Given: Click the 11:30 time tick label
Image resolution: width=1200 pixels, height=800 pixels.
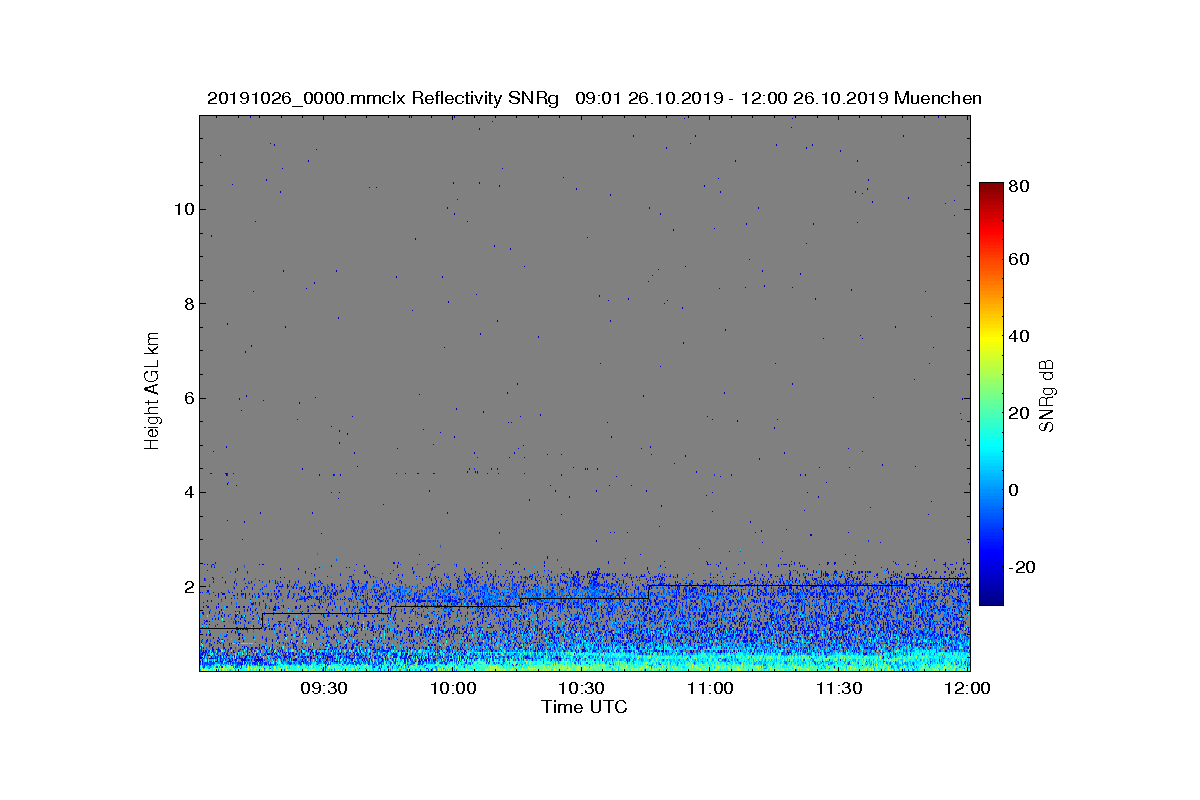Looking at the screenshot, I should [x=839, y=688].
